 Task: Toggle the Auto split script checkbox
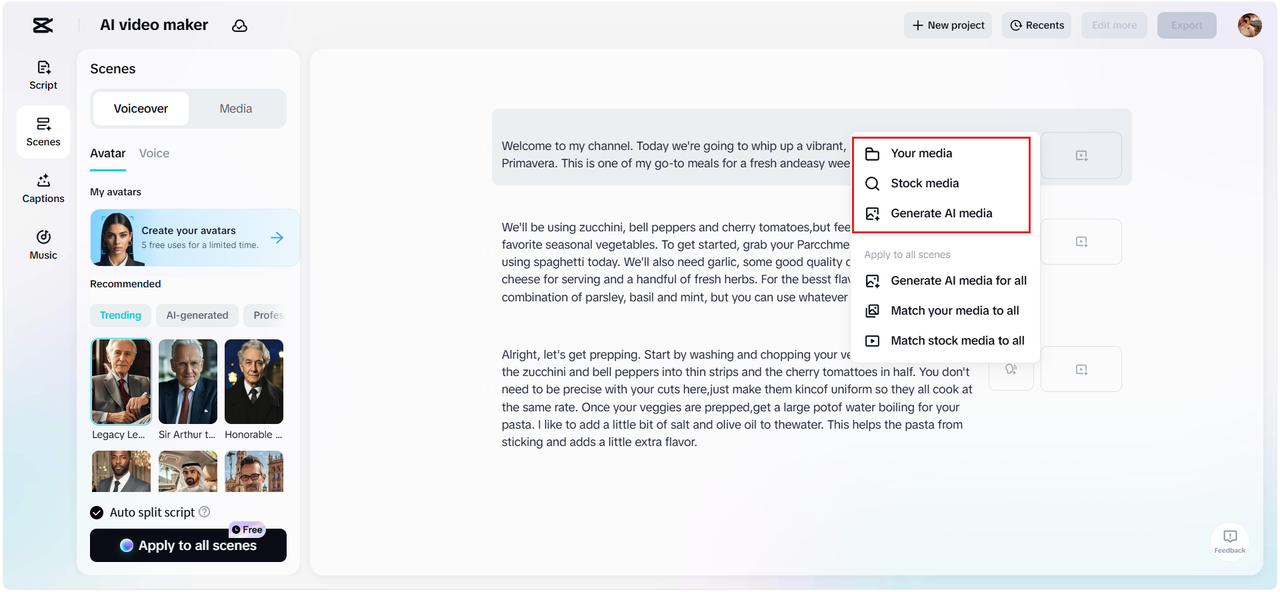click(97, 512)
